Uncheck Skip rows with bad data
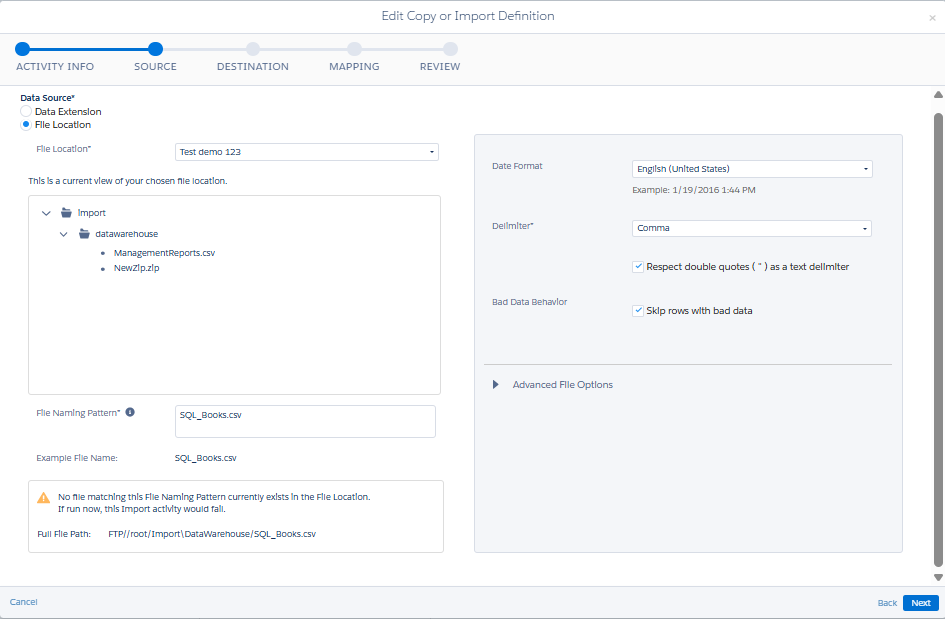This screenshot has width=945, height=619. pyautogui.click(x=638, y=311)
